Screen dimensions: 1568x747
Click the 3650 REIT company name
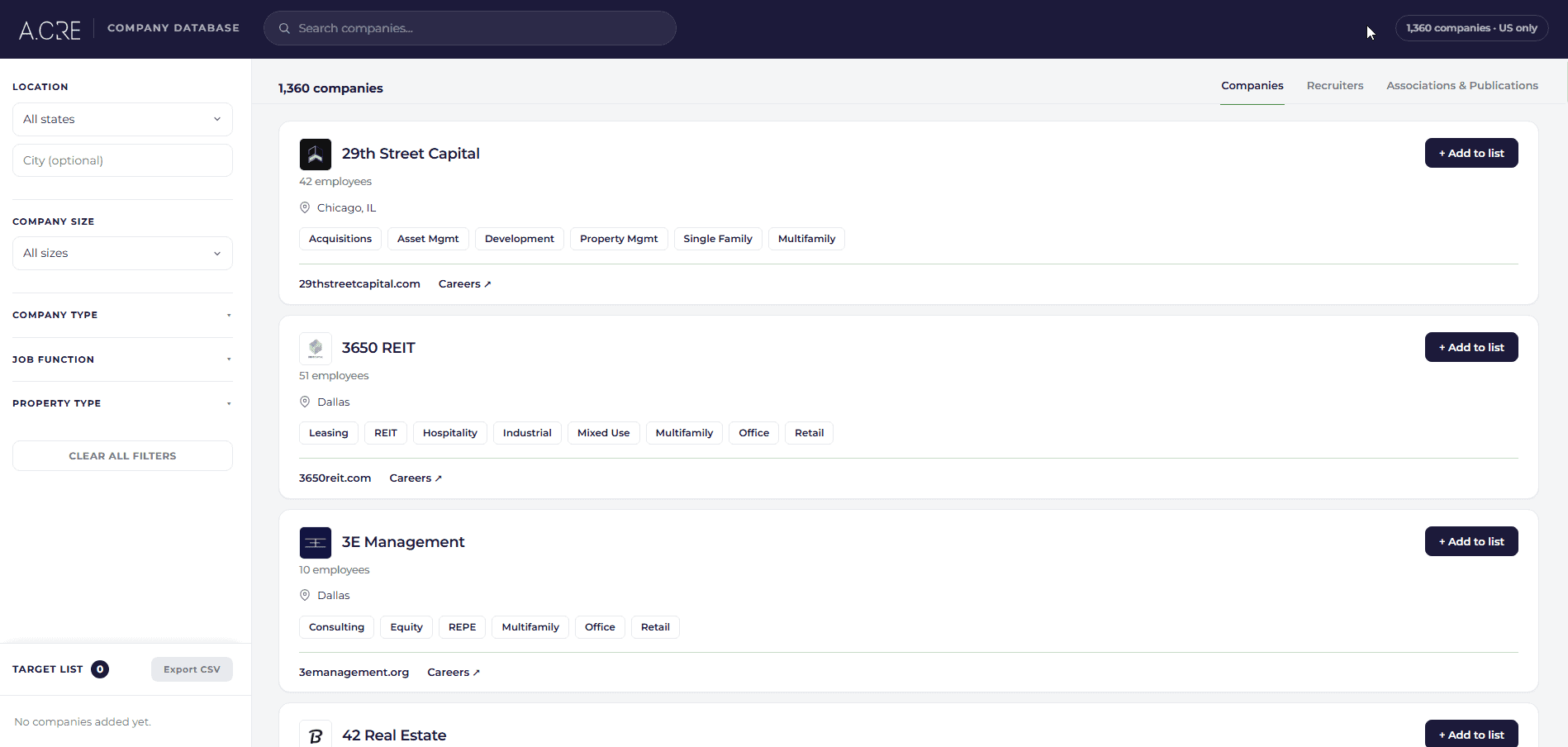click(378, 348)
